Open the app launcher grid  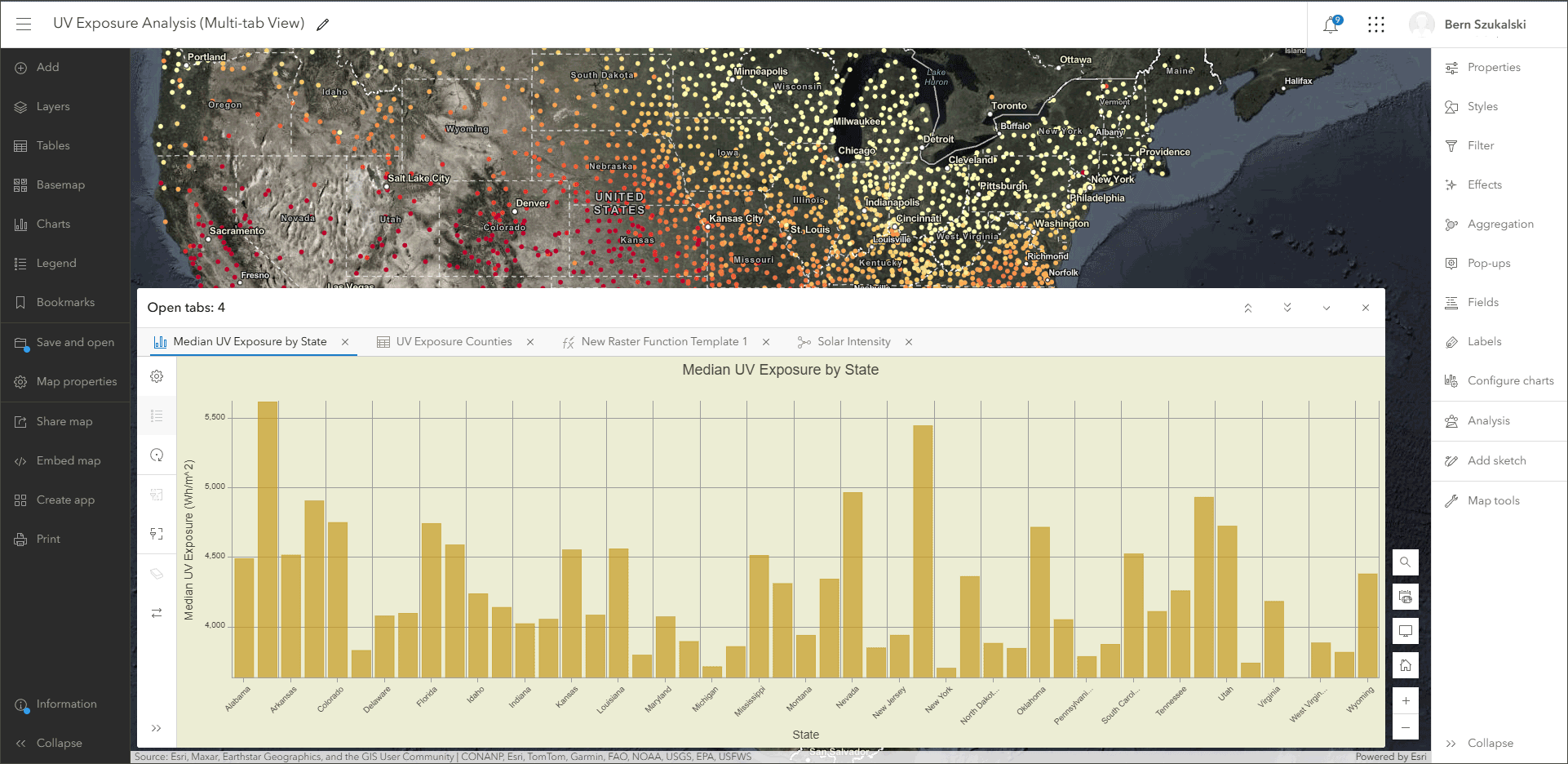click(x=1376, y=24)
